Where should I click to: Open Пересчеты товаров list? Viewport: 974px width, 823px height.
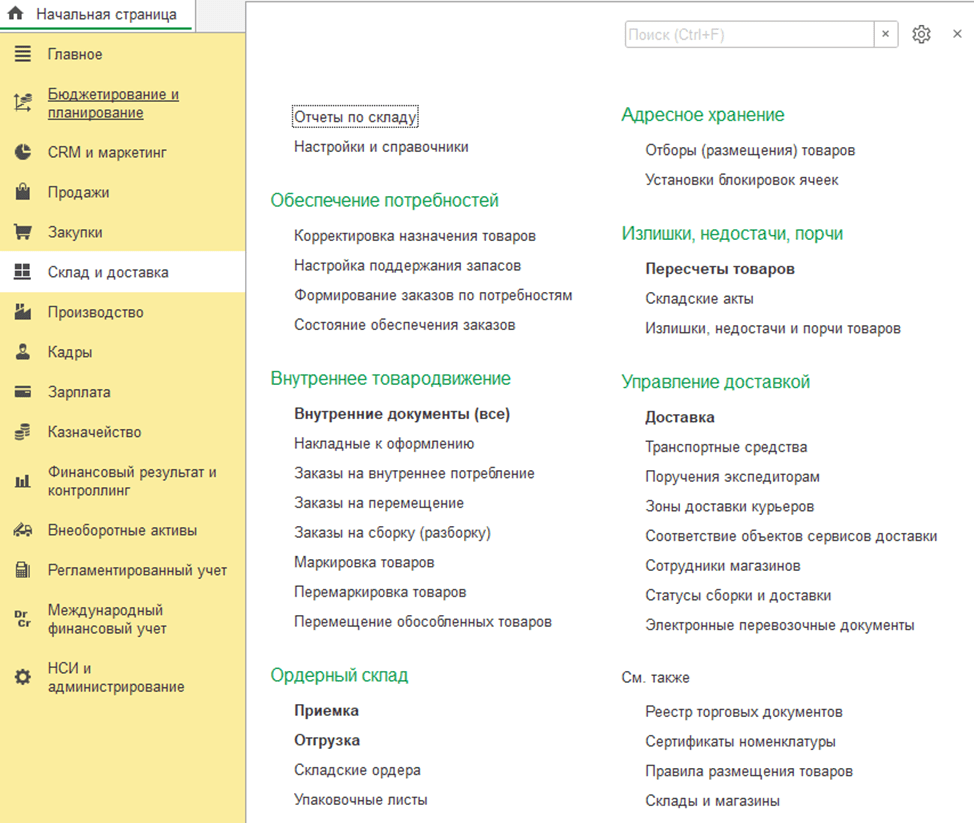tap(719, 269)
